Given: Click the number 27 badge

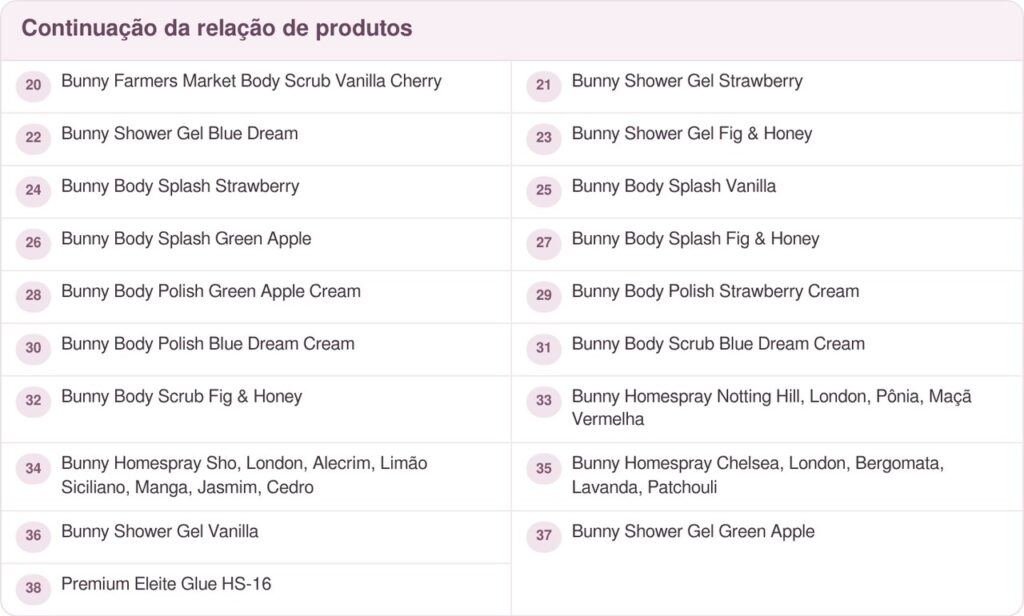Looking at the screenshot, I should pyautogui.click(x=544, y=242).
